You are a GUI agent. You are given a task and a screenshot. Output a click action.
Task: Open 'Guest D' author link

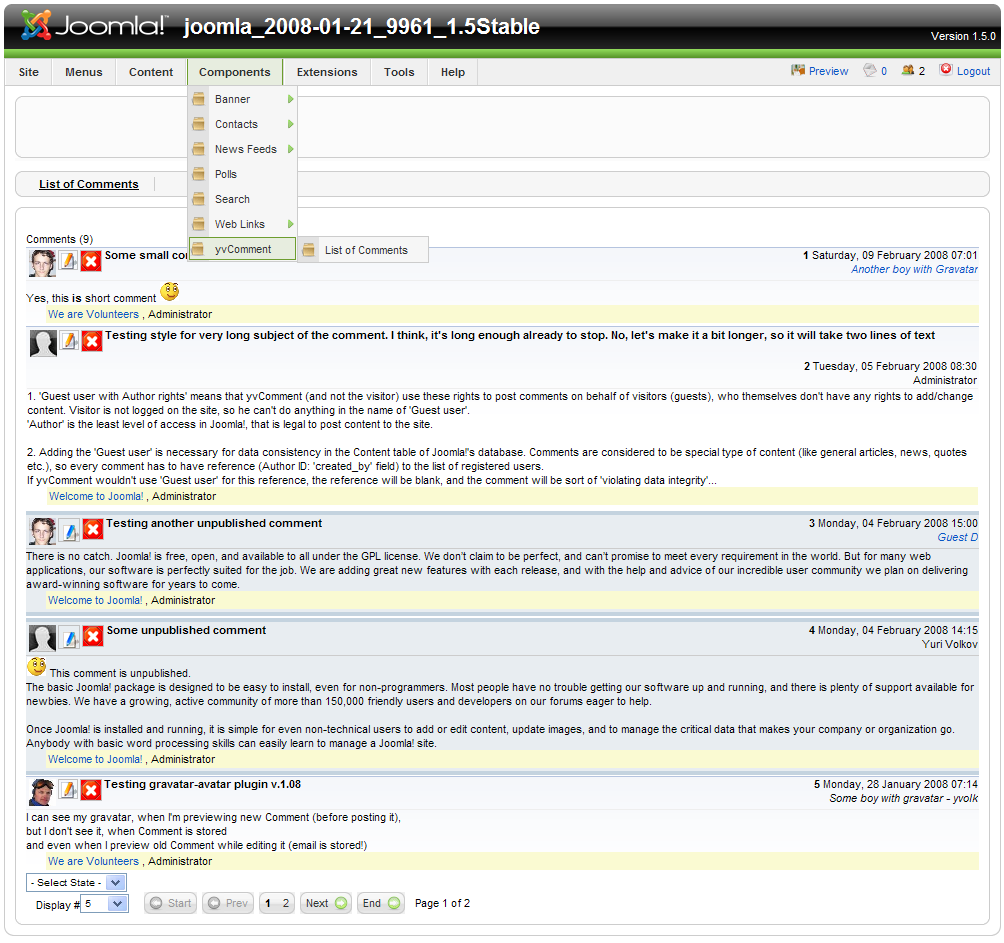click(958, 538)
